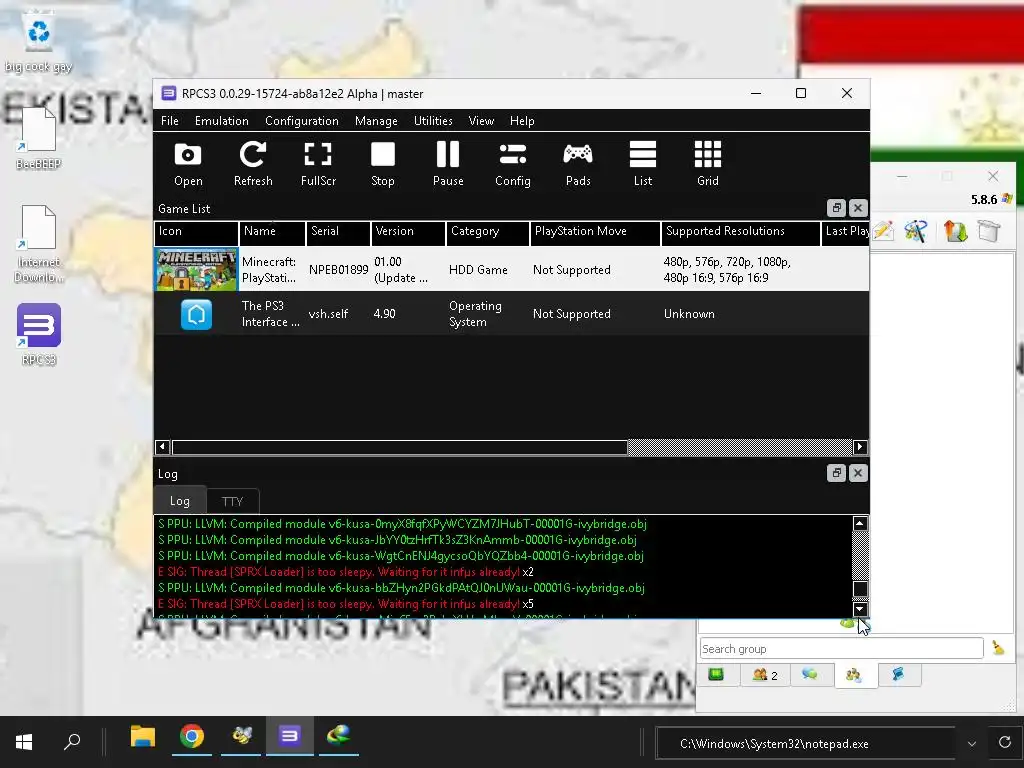Float the Game List panel
Viewport: 1024px width, 768px height.
[x=837, y=208]
